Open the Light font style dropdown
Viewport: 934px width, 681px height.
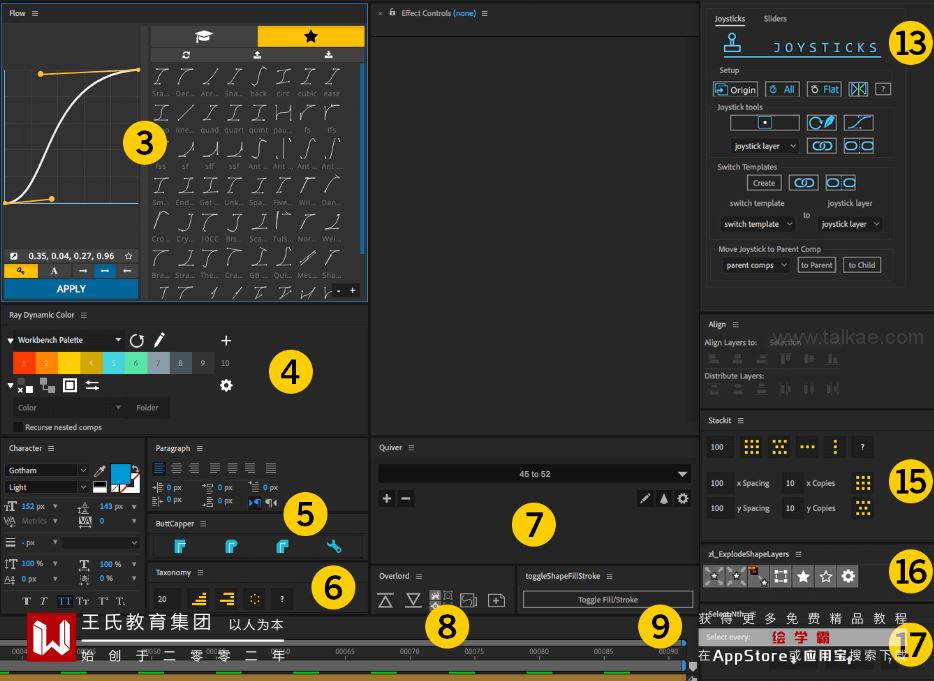tap(48, 487)
